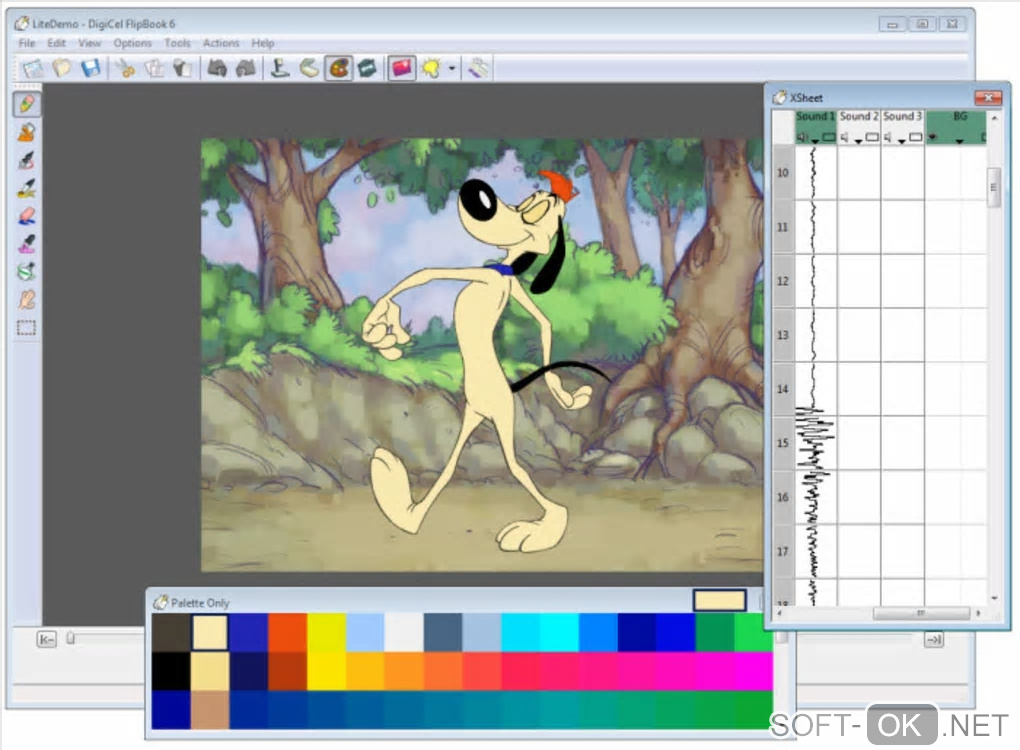This screenshot has height=750, width=1020.
Task: Pick the cream swatch in top palette row
Action: tap(209, 632)
